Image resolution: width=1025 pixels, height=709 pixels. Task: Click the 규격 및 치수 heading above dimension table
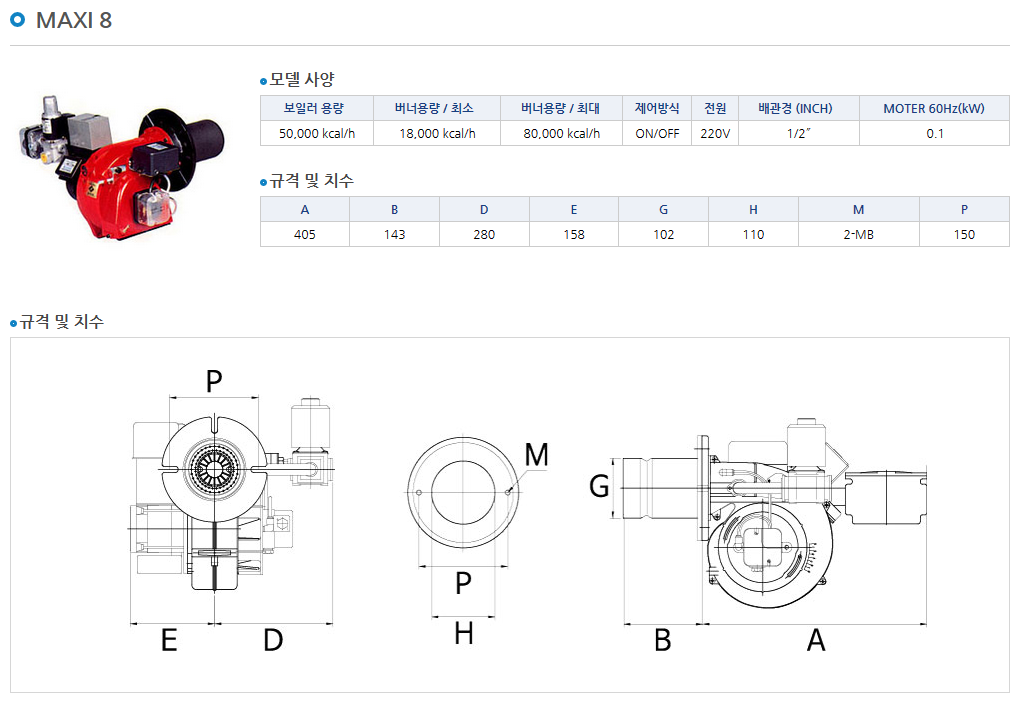click(312, 181)
